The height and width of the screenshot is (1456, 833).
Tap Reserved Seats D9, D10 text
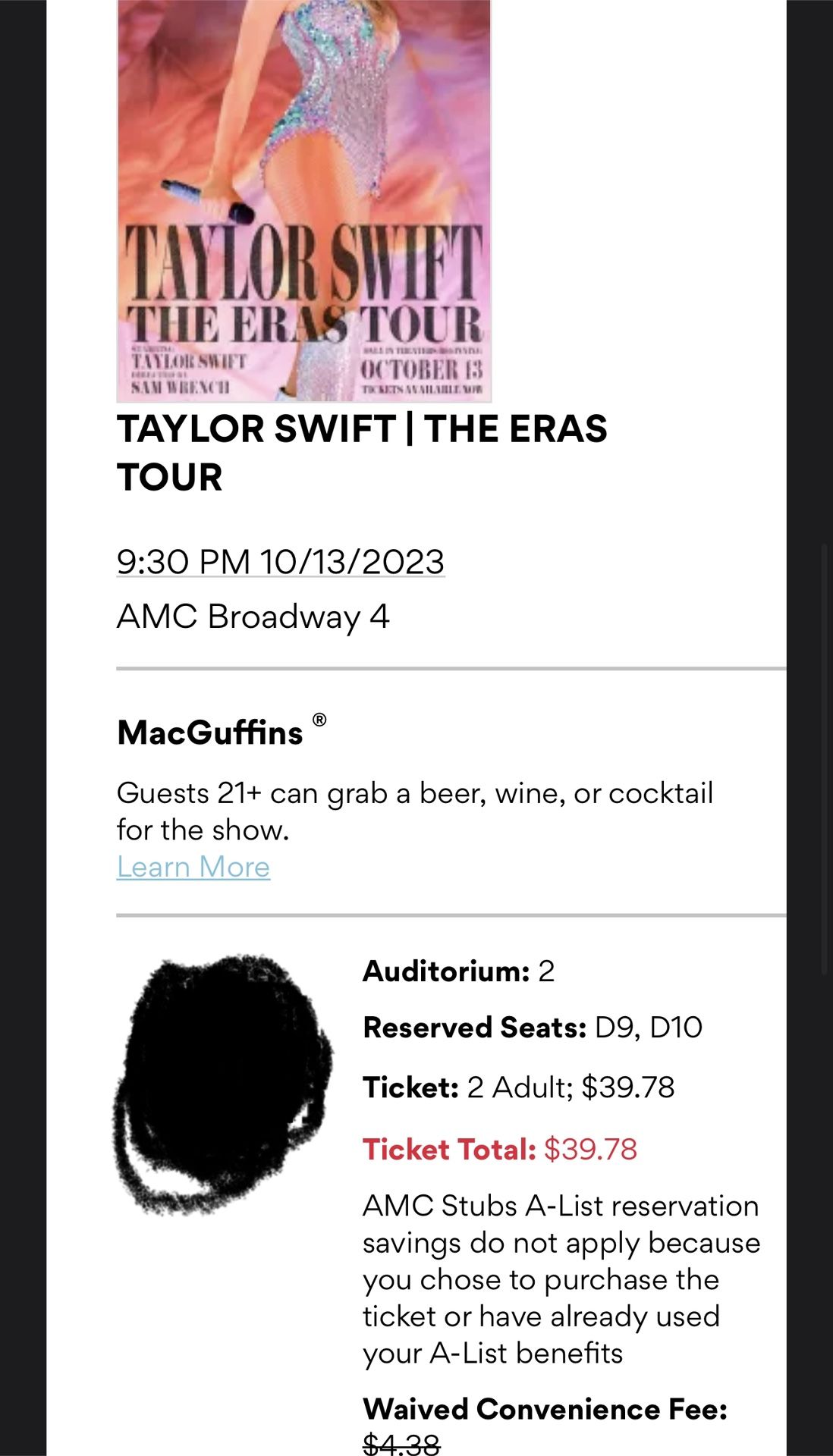(534, 1026)
